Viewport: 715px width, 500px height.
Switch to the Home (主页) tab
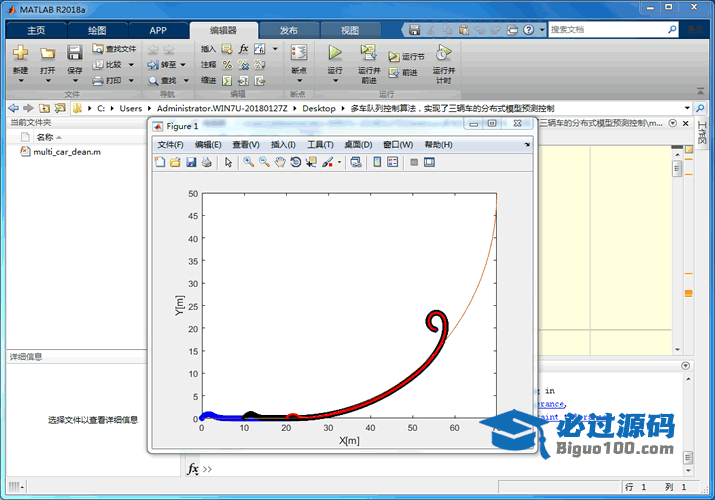tap(36, 30)
